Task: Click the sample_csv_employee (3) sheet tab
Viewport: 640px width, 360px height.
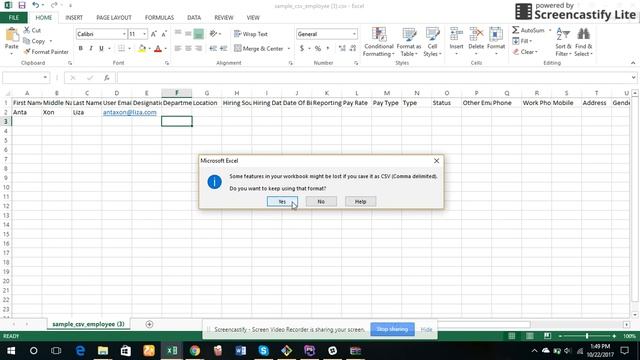Action: pyautogui.click(x=88, y=324)
